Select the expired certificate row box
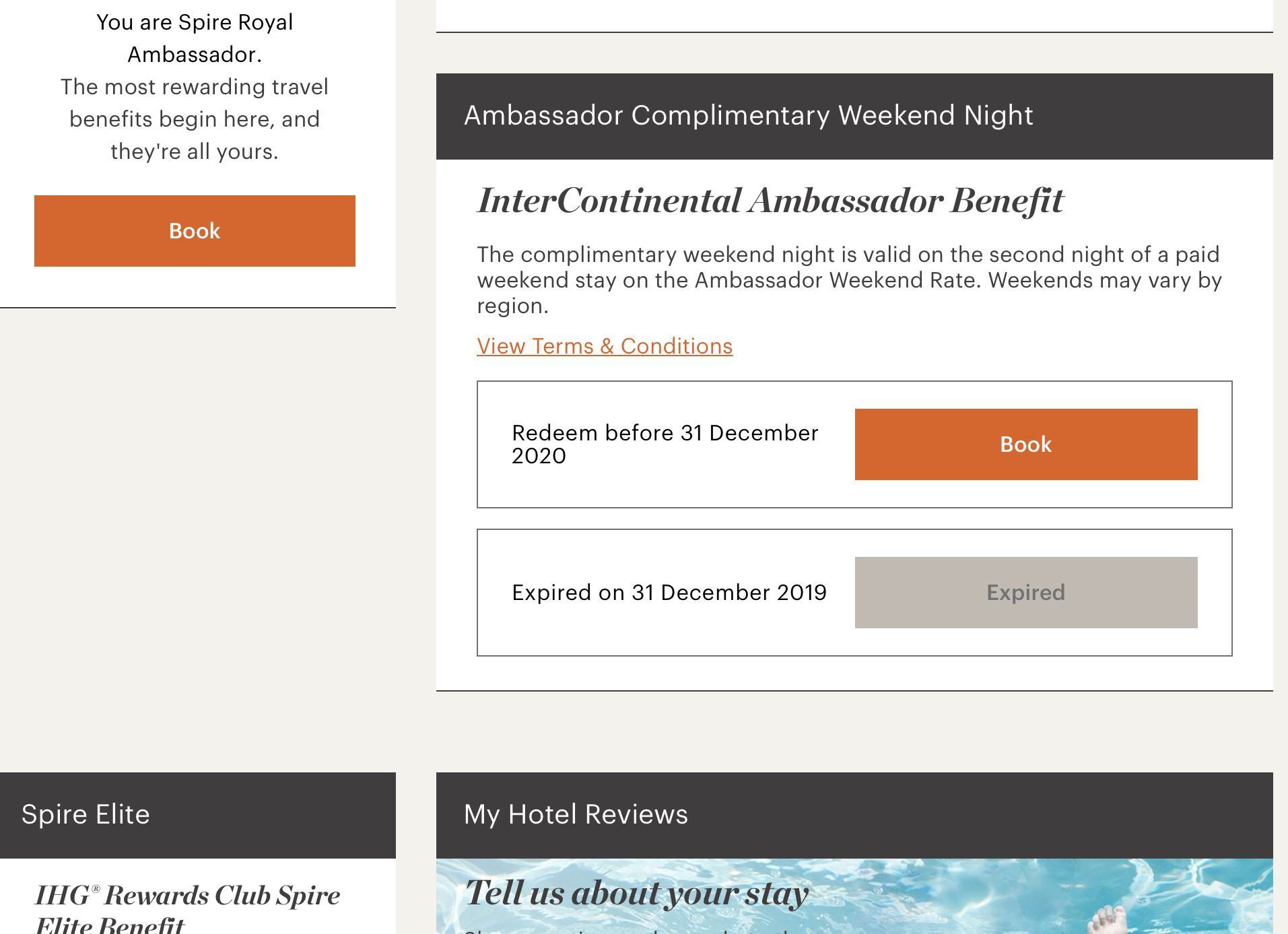This screenshot has width=1288, height=934. point(854,593)
